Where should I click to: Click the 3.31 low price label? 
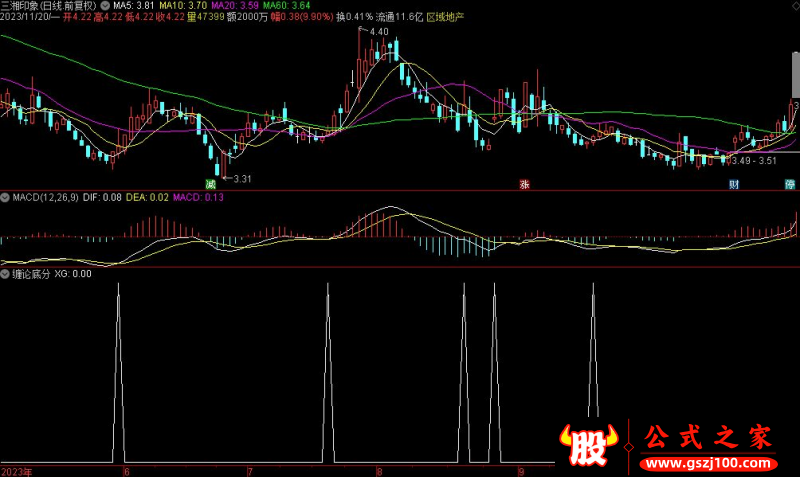point(242,179)
